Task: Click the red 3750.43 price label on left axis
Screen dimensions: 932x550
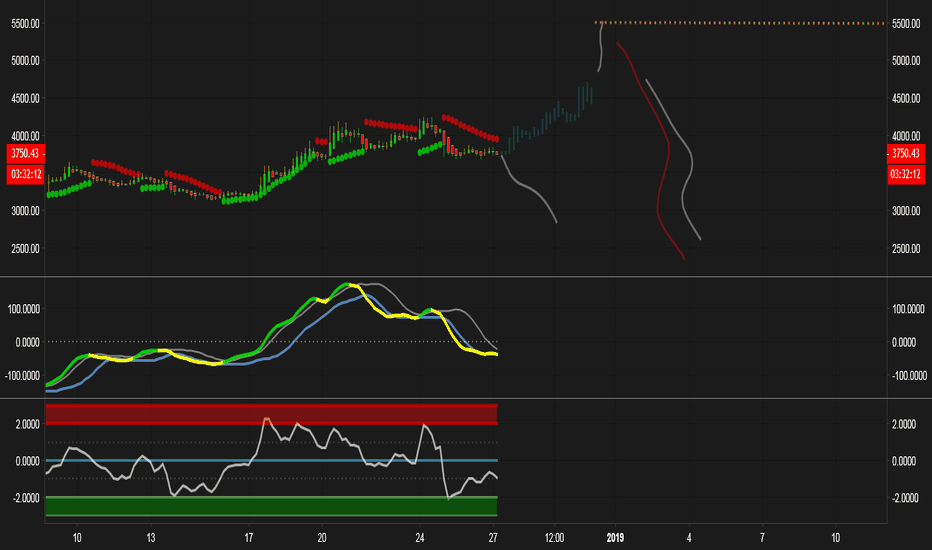Action: 26,153
